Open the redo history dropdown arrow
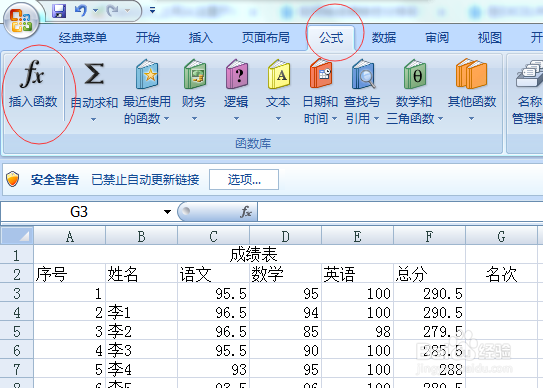Image resolution: width=543 pixels, height=388 pixels. tap(127, 11)
